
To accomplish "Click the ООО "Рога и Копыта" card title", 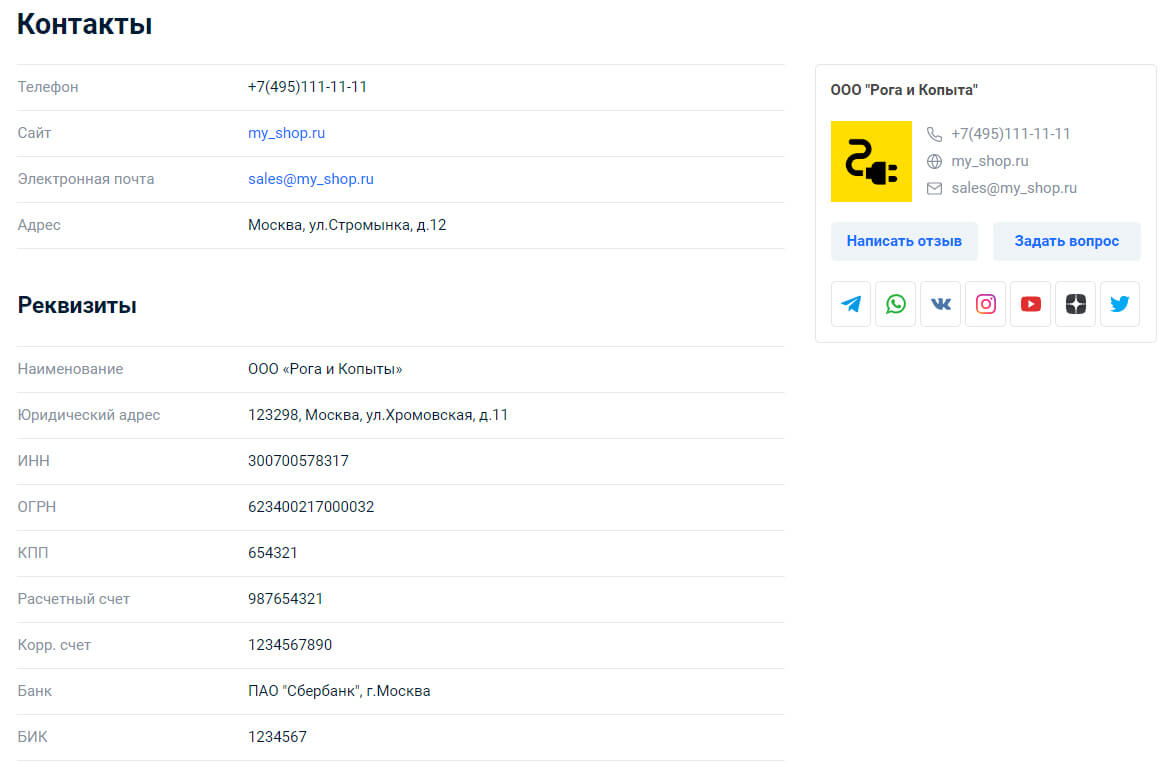I will point(904,90).
